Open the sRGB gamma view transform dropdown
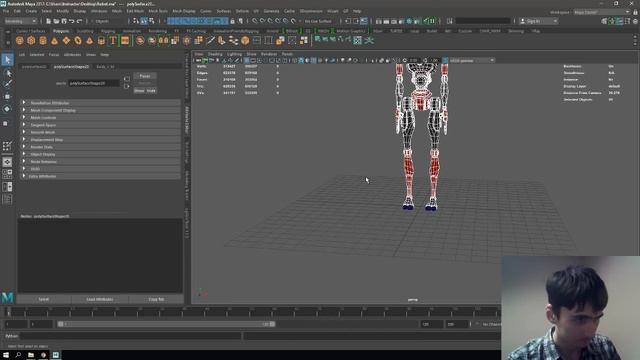Image resolution: width=640 pixels, height=360 pixels. click(x=472, y=60)
